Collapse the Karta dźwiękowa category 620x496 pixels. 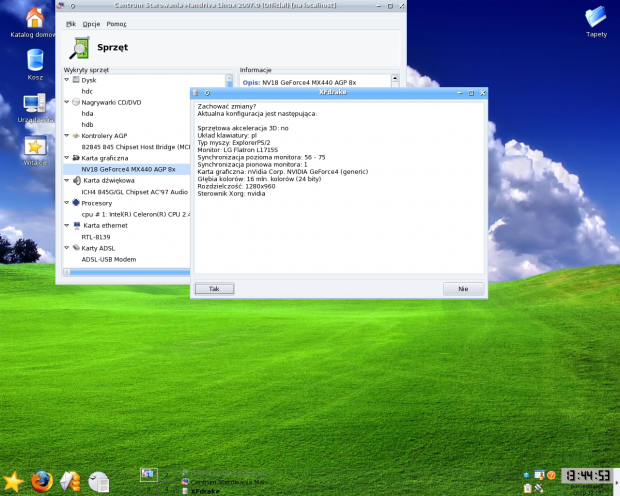click(x=66, y=180)
